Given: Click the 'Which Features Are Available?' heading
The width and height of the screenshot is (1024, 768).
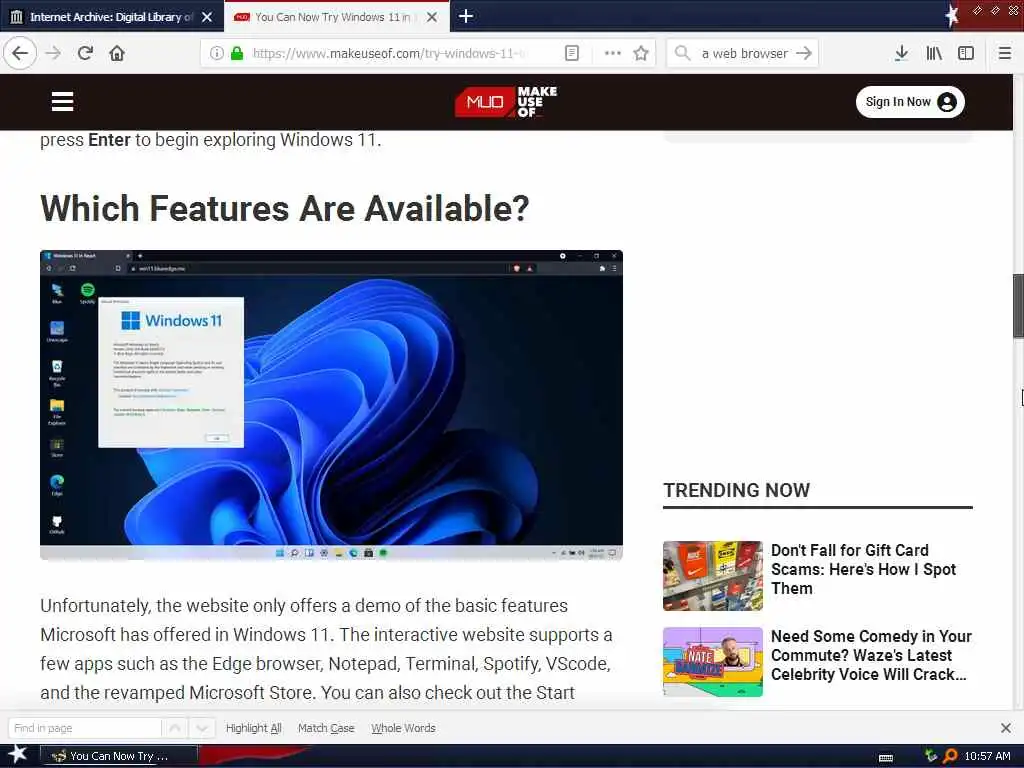Looking at the screenshot, I should click(285, 208).
